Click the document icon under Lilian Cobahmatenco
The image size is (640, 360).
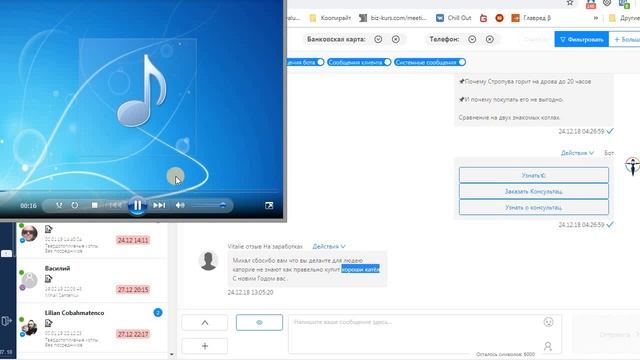click(49, 323)
